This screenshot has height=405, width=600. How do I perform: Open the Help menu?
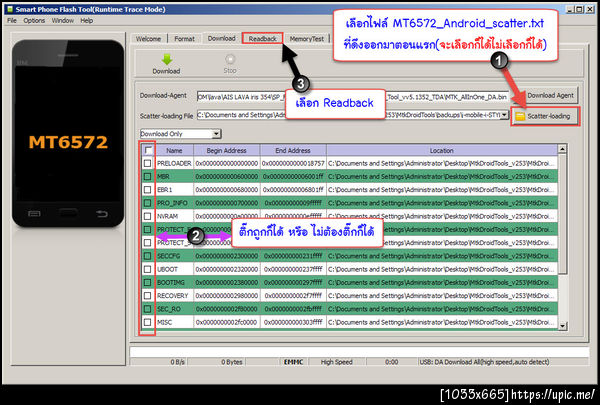pos(86,21)
